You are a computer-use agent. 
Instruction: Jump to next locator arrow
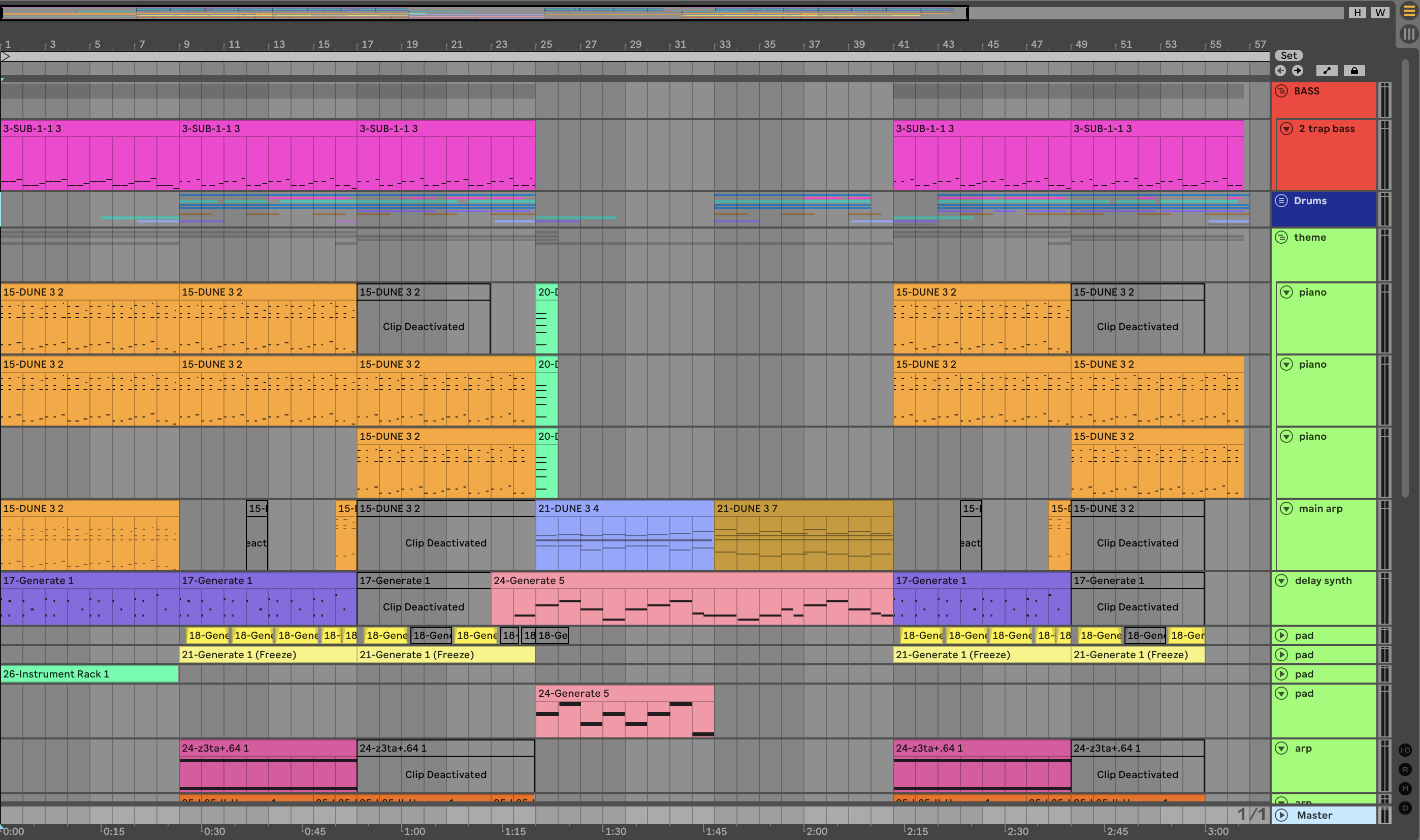point(1298,71)
